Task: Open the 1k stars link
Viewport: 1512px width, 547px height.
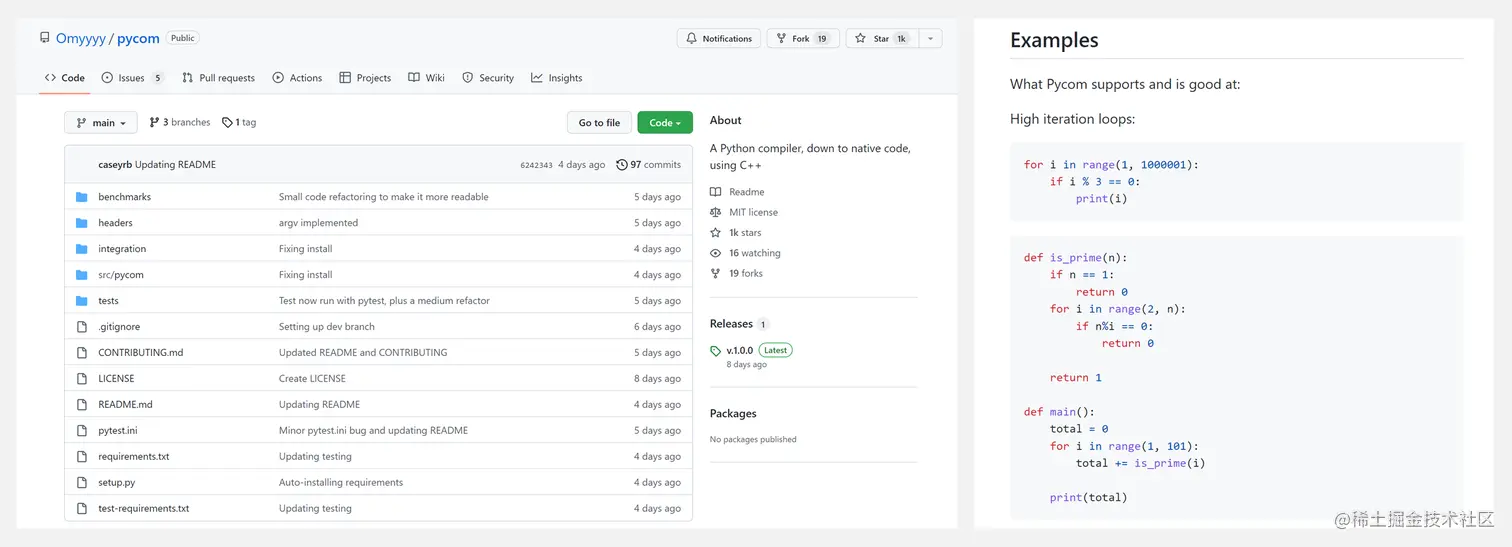Action: pos(745,233)
